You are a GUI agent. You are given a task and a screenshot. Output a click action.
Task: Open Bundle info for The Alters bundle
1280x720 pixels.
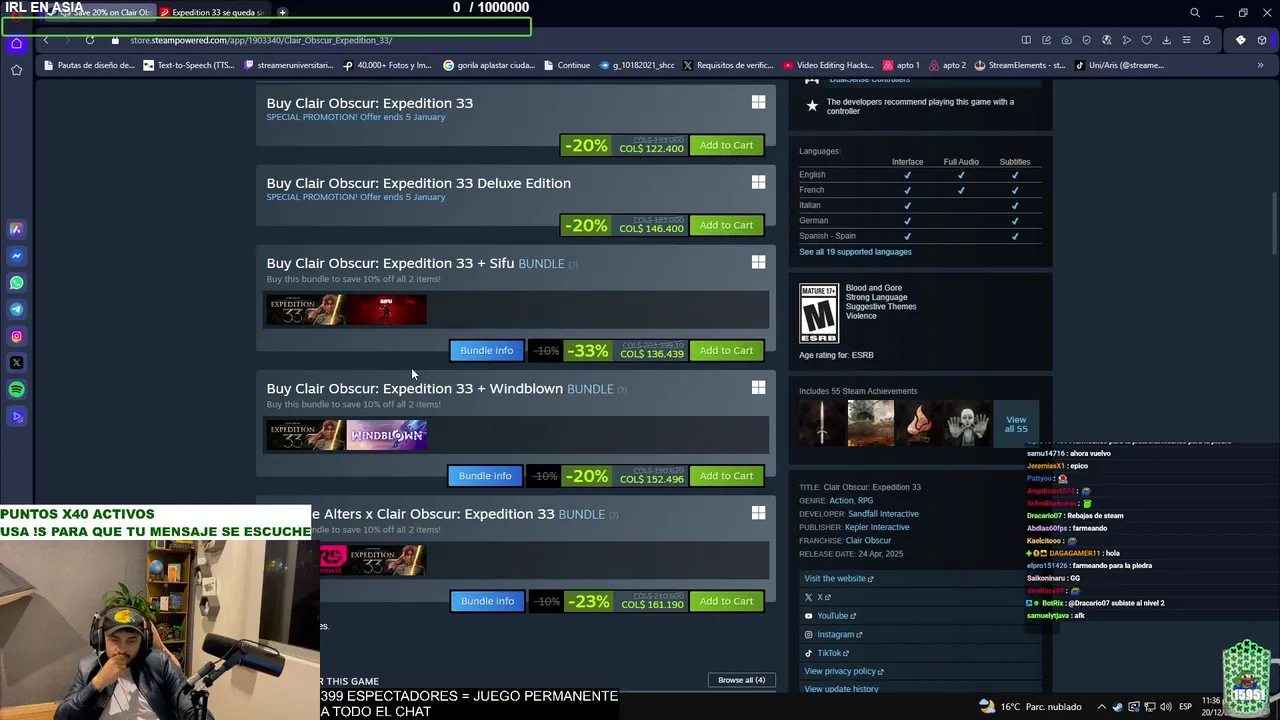pyautogui.click(x=487, y=601)
